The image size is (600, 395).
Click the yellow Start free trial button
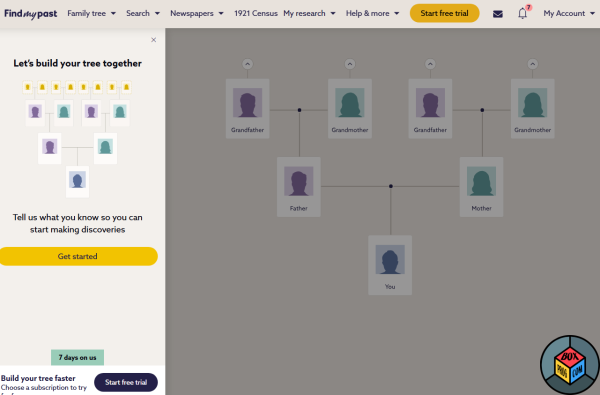click(x=444, y=13)
